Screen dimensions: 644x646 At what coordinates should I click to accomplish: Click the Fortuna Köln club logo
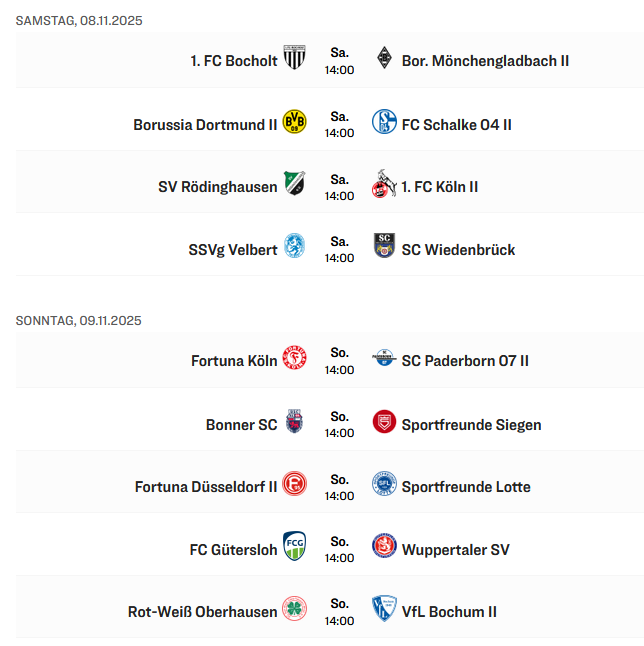coord(294,359)
